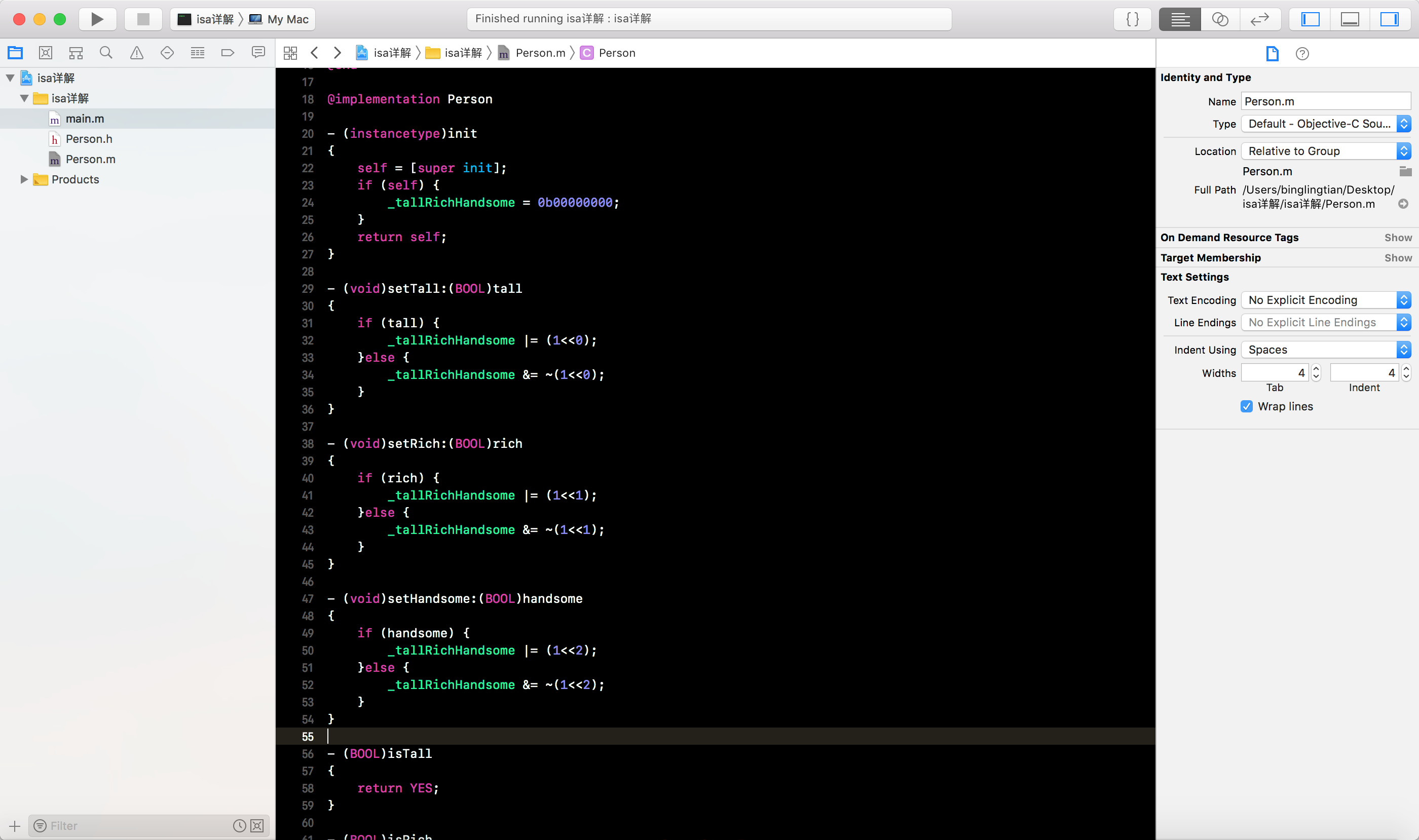Screen dimensions: 1419x840
Task: Click the Indent width field
Action: [x=1364, y=373]
